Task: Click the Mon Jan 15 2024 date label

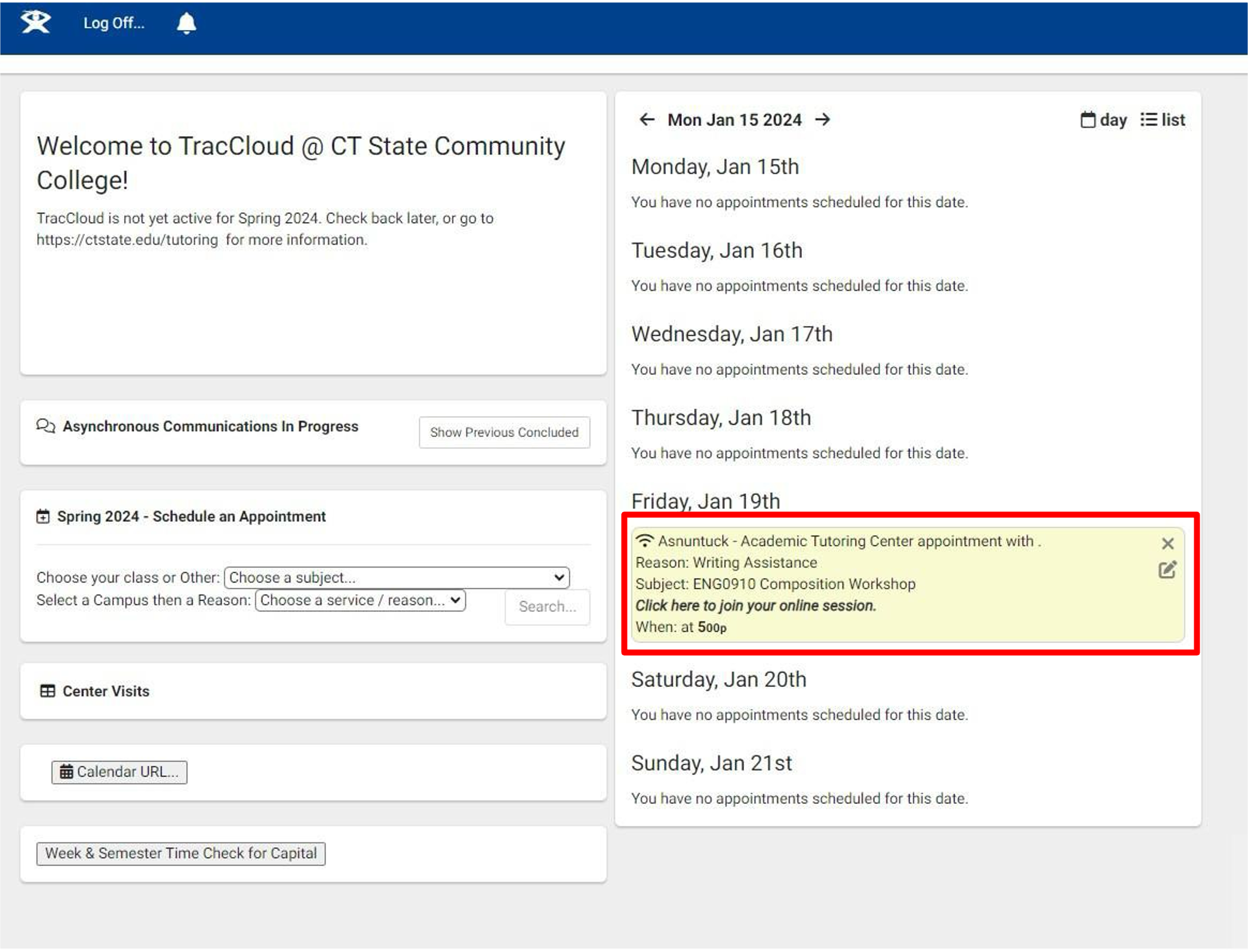Action: [734, 120]
